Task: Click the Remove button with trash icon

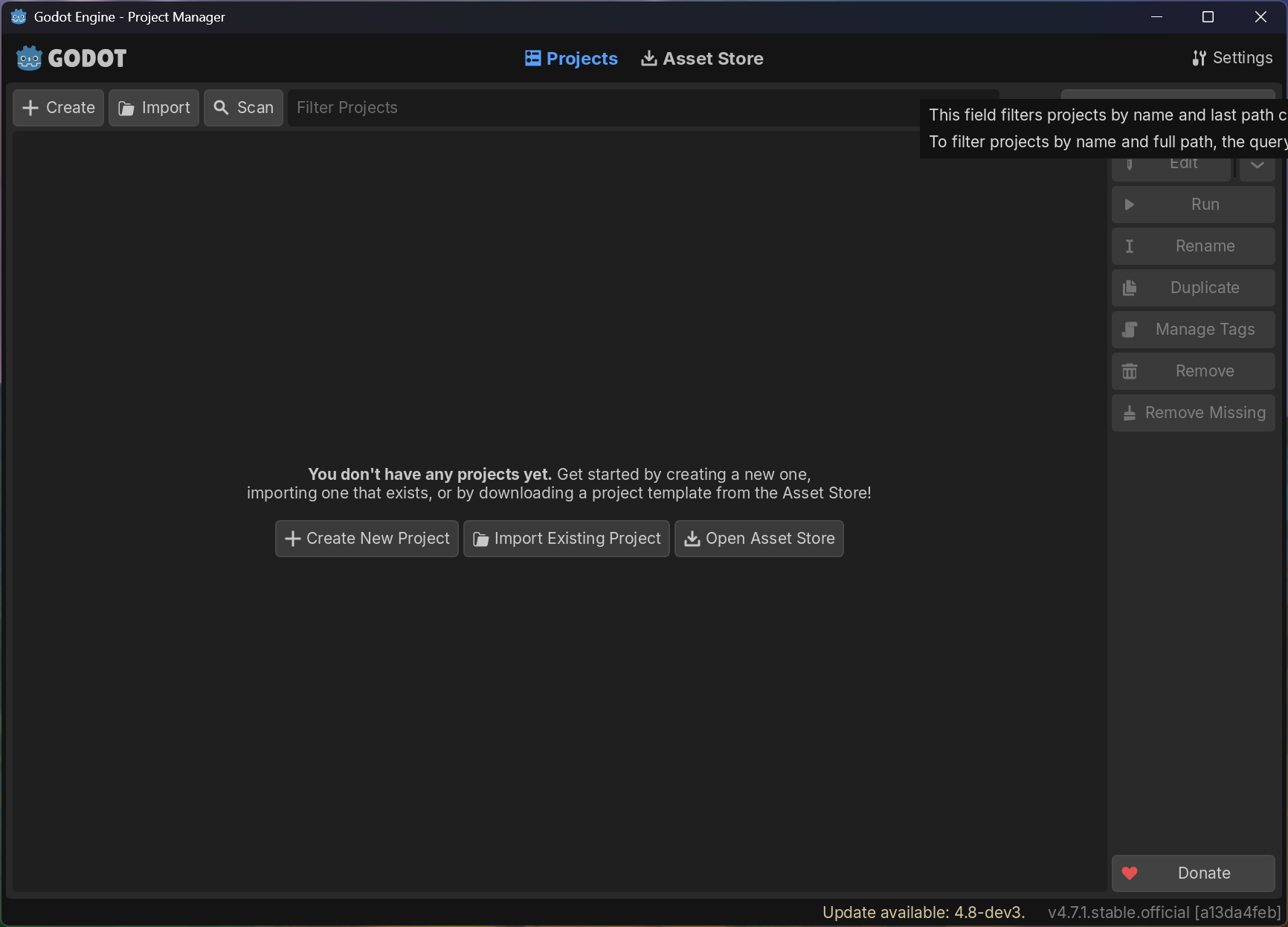Action: [x=1194, y=371]
